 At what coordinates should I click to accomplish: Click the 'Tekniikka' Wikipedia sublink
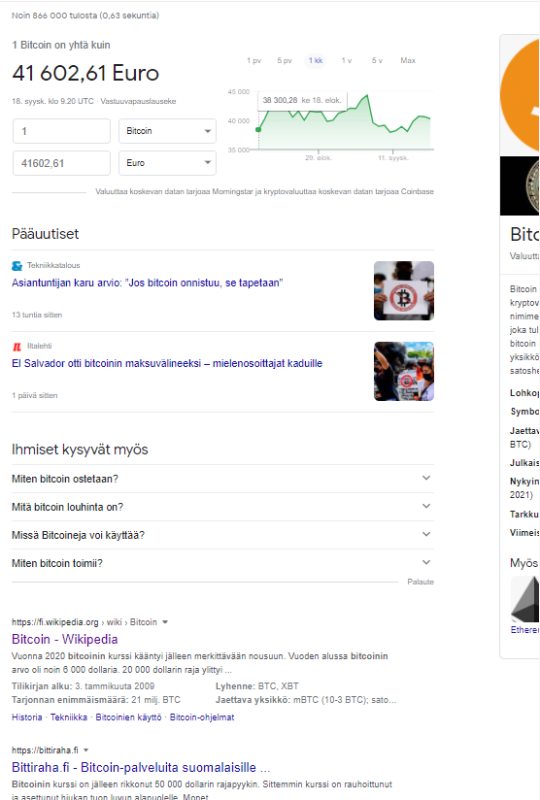(69, 717)
